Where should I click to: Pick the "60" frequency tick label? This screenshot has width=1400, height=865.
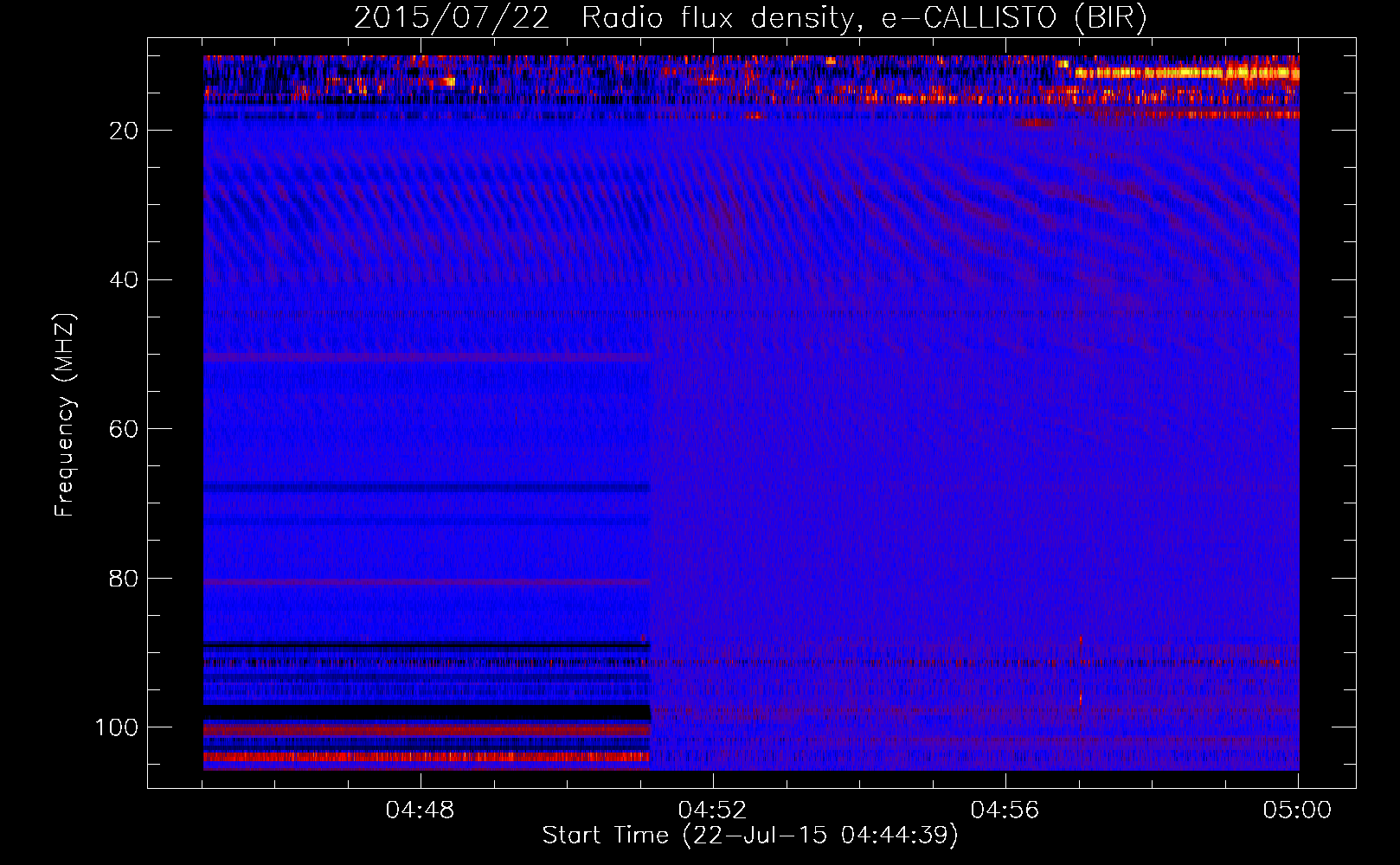pos(124,429)
